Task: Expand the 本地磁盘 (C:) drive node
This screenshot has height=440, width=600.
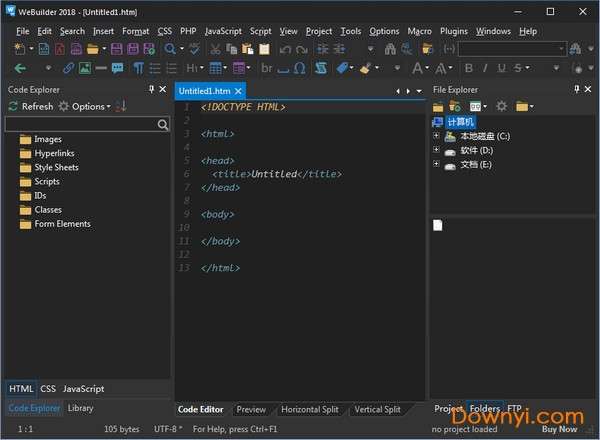Action: pyautogui.click(x=436, y=136)
